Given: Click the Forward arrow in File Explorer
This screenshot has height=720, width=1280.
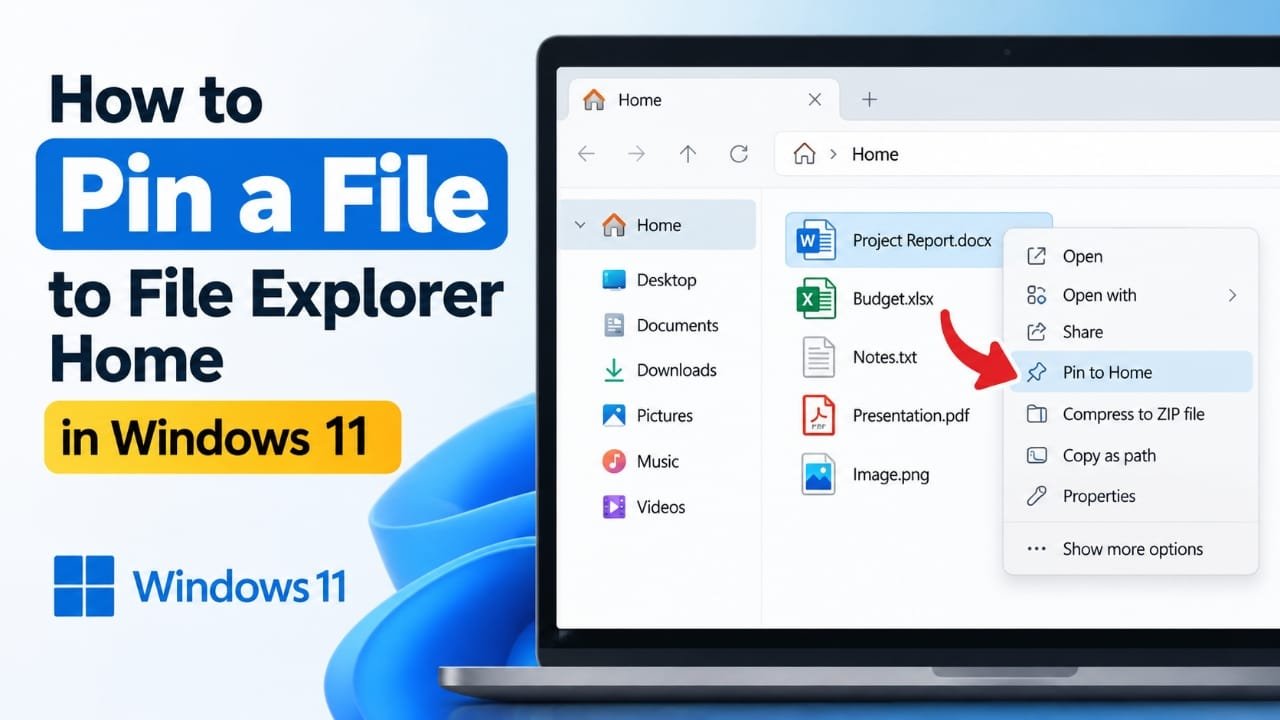Looking at the screenshot, I should pyautogui.click(x=636, y=154).
